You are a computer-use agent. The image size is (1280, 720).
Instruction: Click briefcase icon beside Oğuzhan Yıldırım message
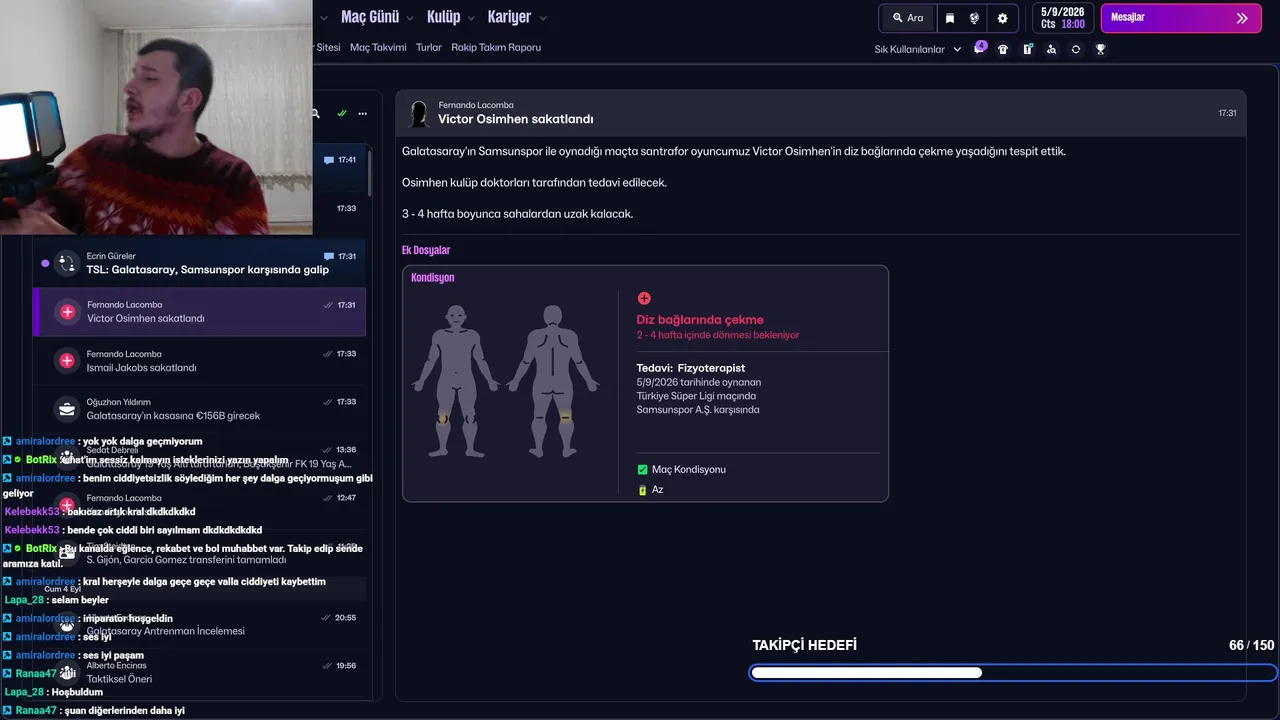click(67, 409)
